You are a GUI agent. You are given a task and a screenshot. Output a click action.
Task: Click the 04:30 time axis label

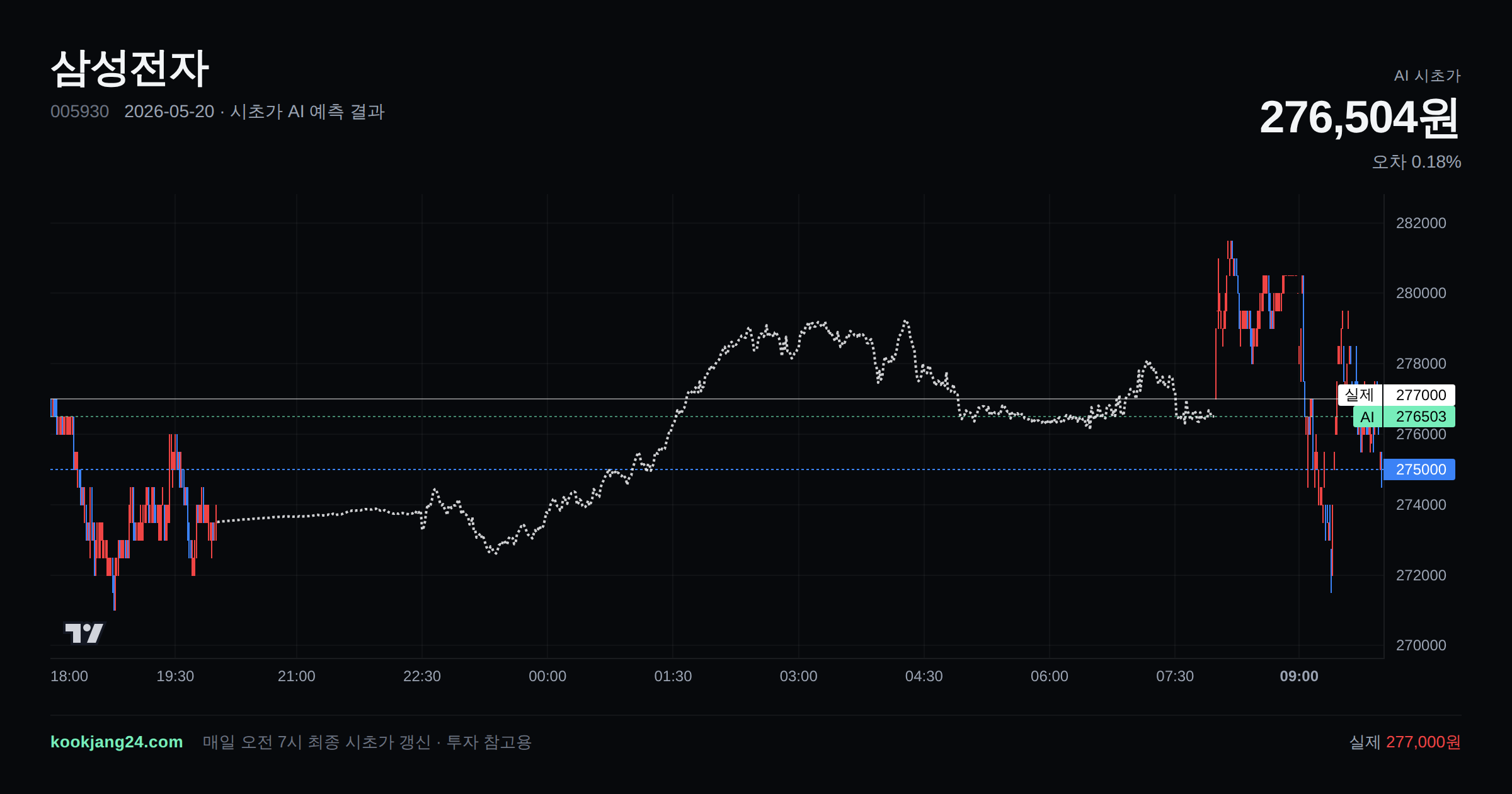[x=924, y=676]
